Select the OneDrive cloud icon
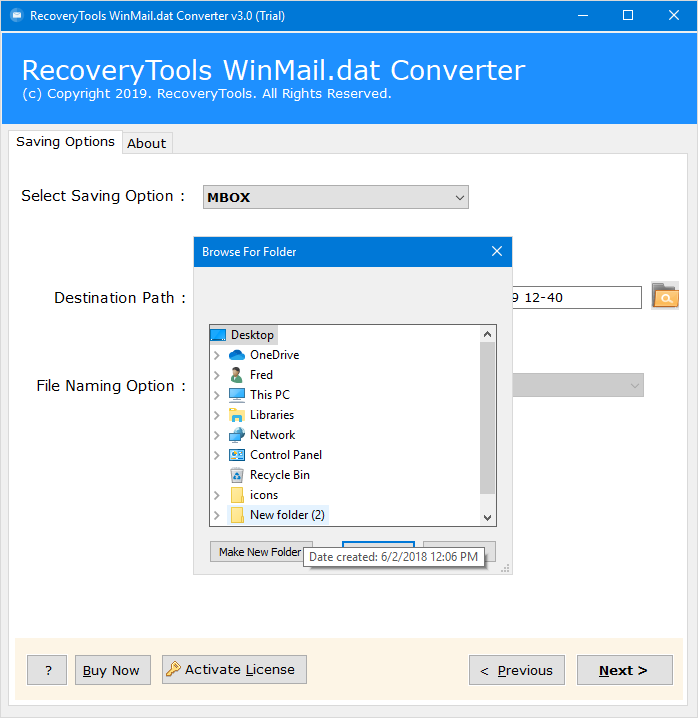 (x=237, y=355)
